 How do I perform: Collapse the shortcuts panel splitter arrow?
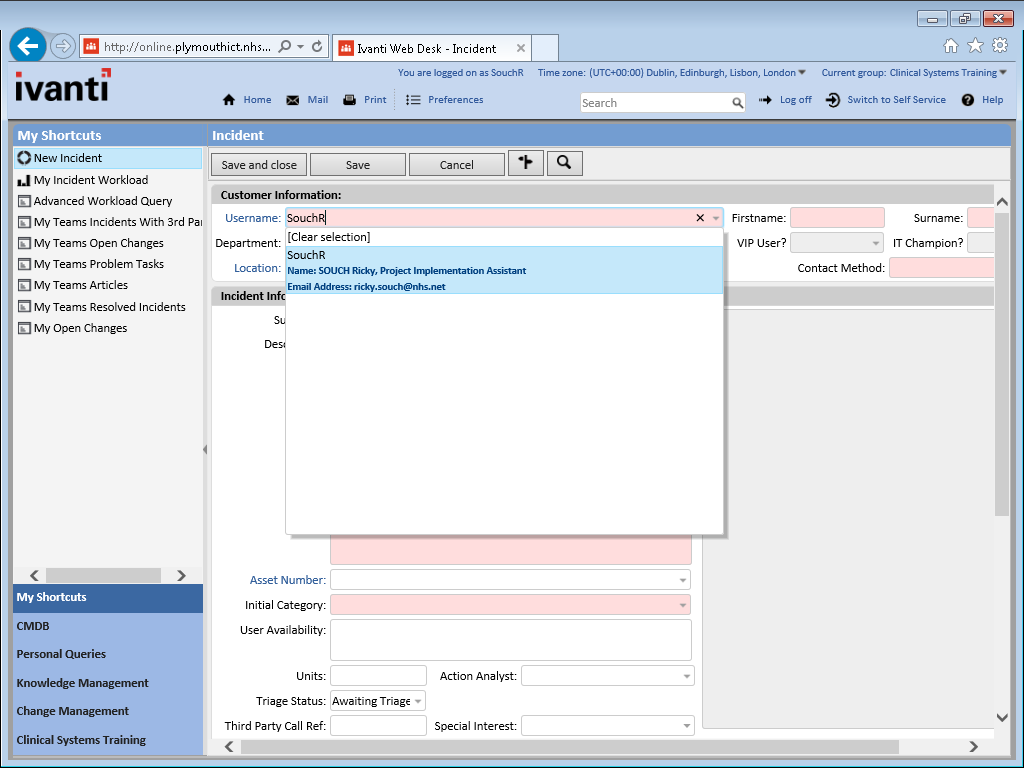tap(205, 449)
